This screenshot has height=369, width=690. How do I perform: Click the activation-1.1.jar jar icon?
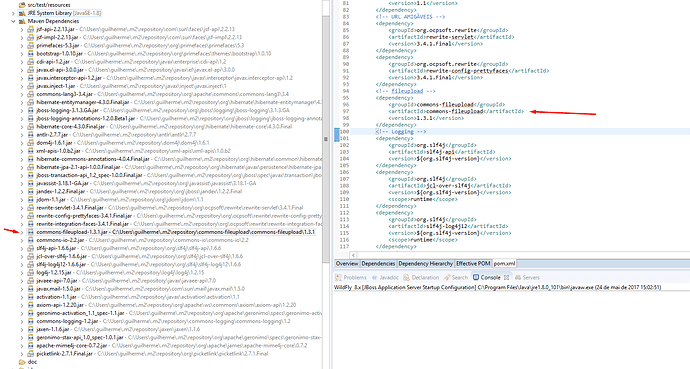pyautogui.click(x=30, y=297)
